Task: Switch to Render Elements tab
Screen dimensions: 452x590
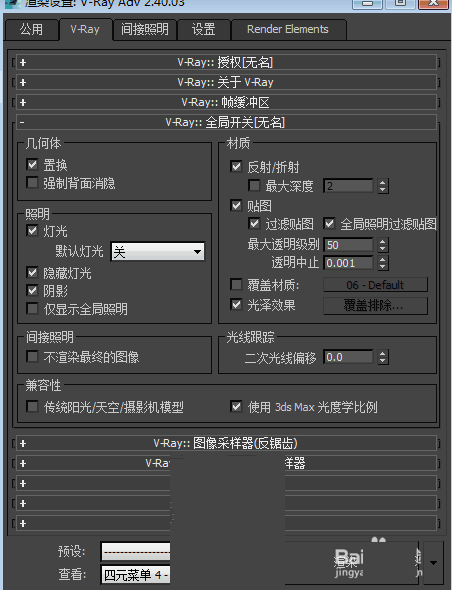Action: coord(288,29)
